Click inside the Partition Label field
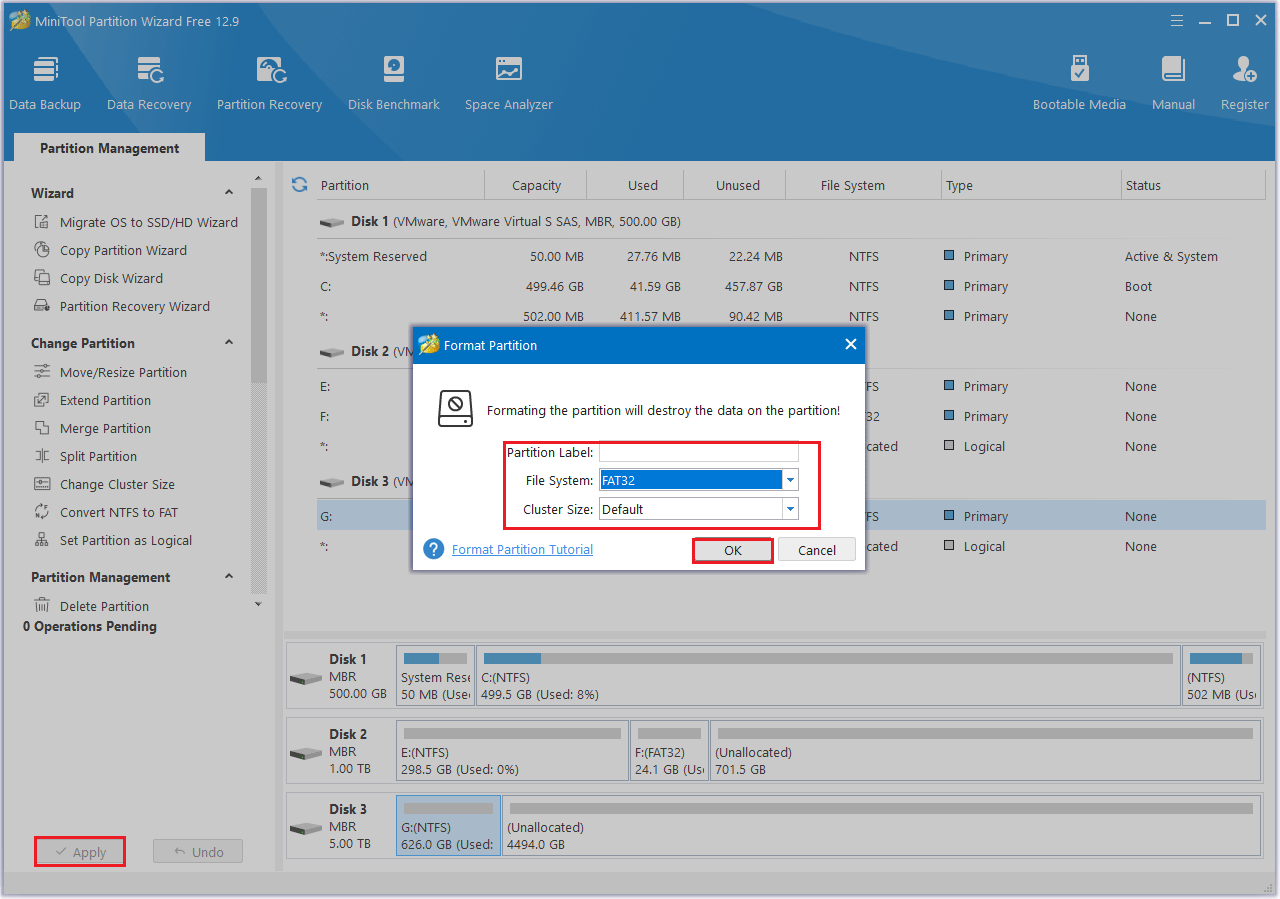This screenshot has height=899, width=1280. tap(698, 452)
